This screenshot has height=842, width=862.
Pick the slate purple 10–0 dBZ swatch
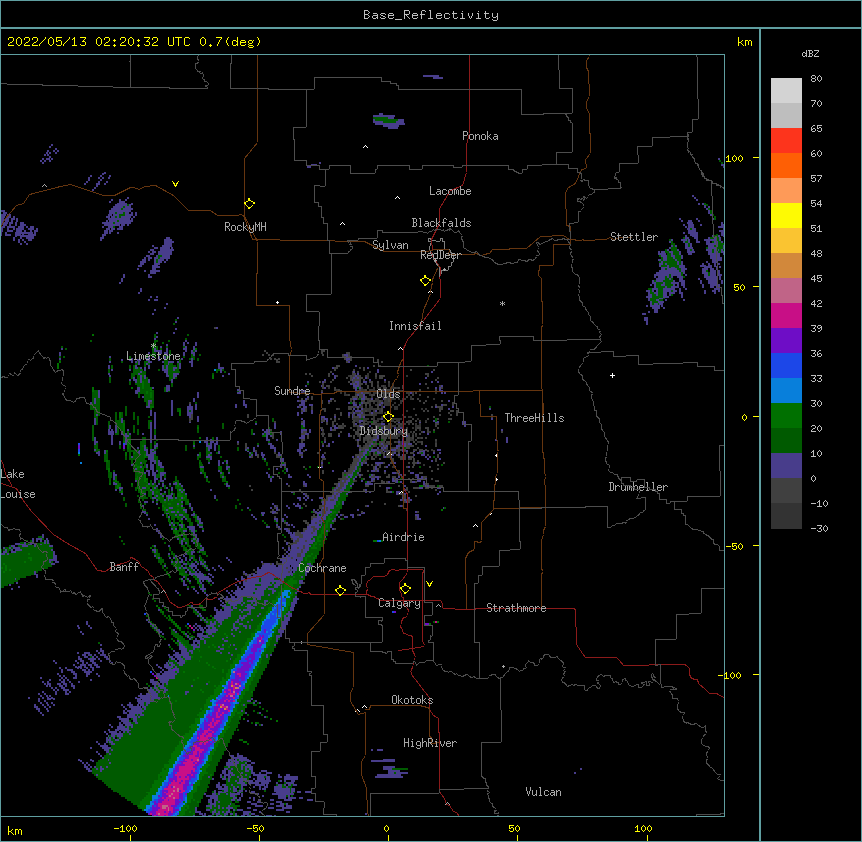tap(786, 466)
